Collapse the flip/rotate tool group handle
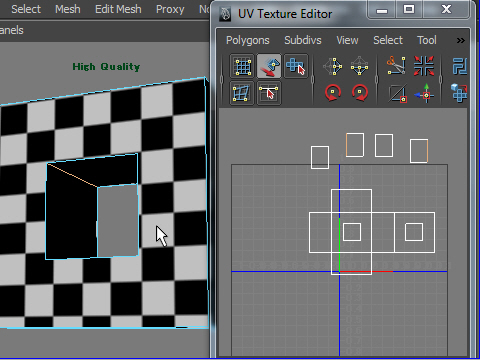This screenshot has width=480, height=360. tap(312, 80)
